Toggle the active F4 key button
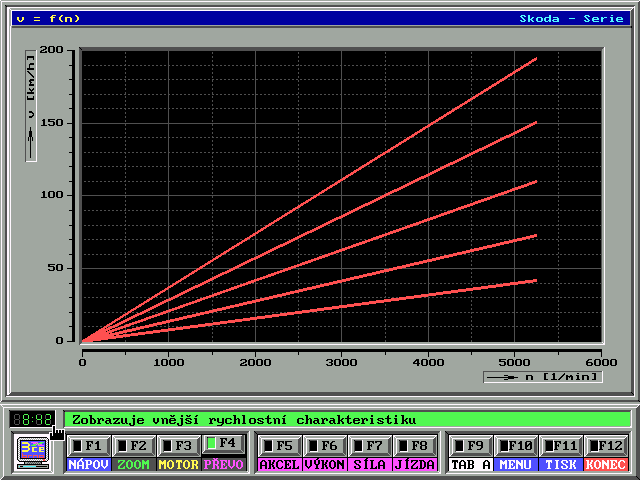 pos(223,444)
